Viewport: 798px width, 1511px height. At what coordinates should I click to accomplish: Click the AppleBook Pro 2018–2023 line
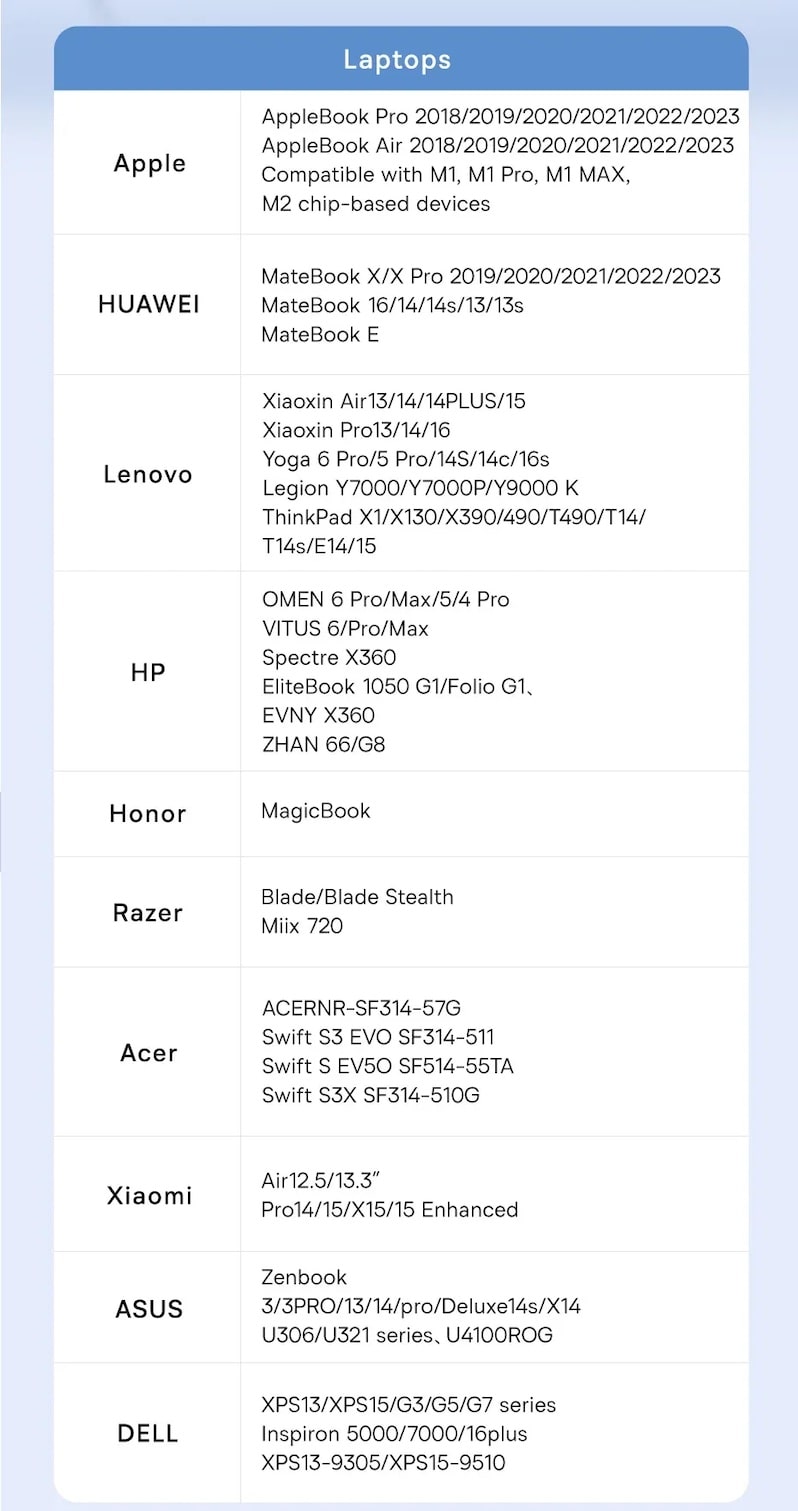tap(500, 116)
